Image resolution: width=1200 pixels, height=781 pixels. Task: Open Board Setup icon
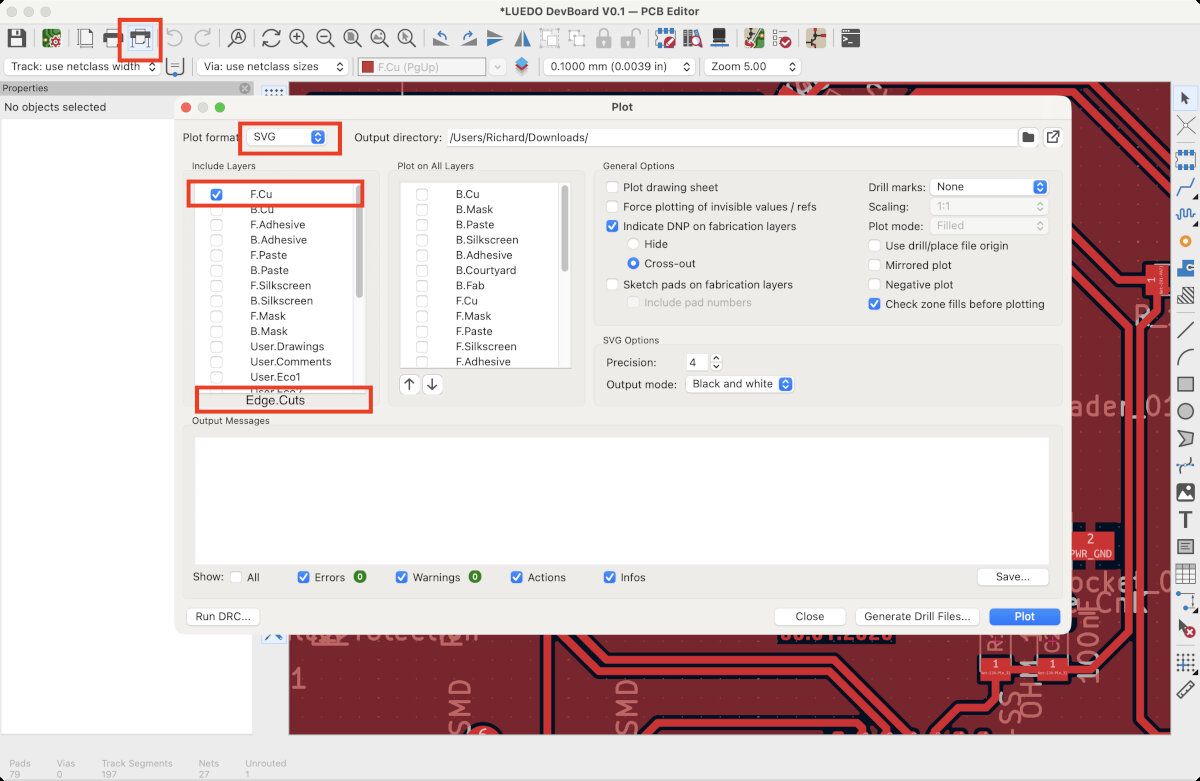[x=51, y=38]
